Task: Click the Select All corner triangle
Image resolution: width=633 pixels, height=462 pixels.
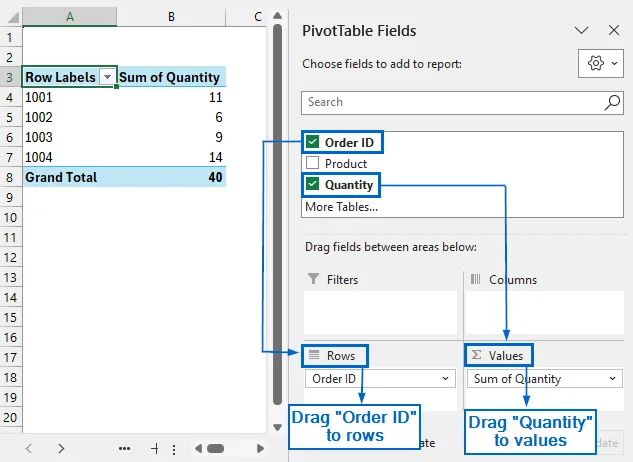Action: coord(13,17)
